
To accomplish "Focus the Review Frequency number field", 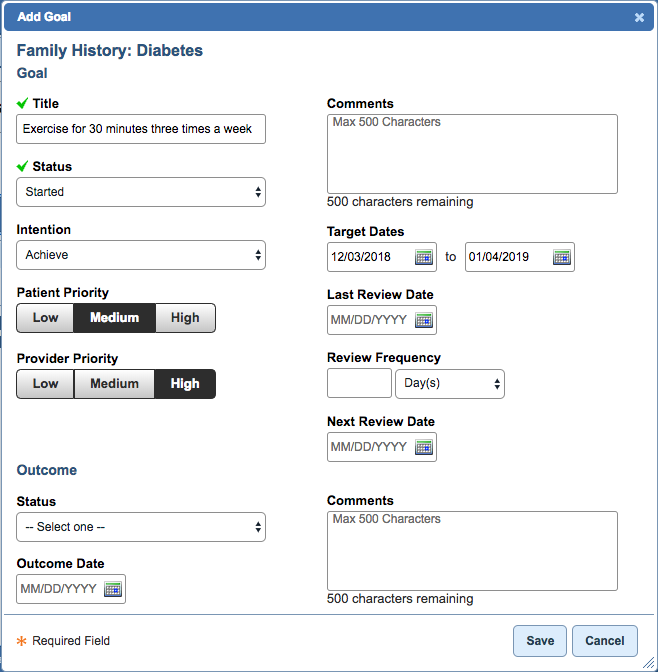I will click(359, 383).
